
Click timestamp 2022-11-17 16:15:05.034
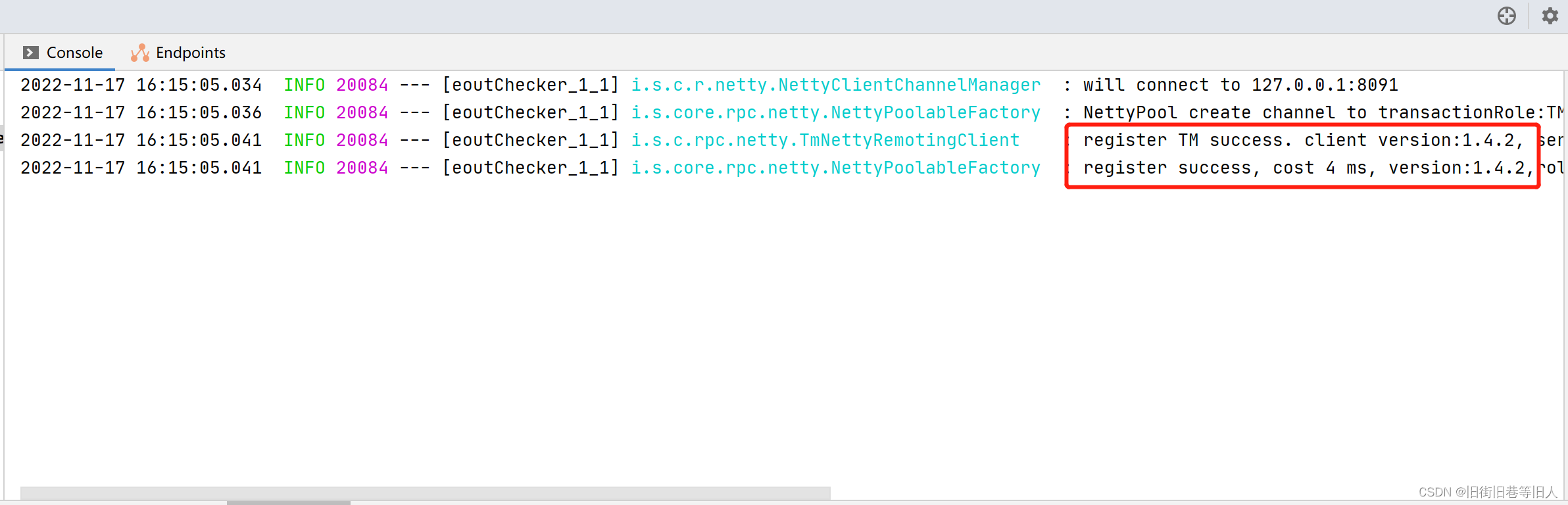(141, 85)
